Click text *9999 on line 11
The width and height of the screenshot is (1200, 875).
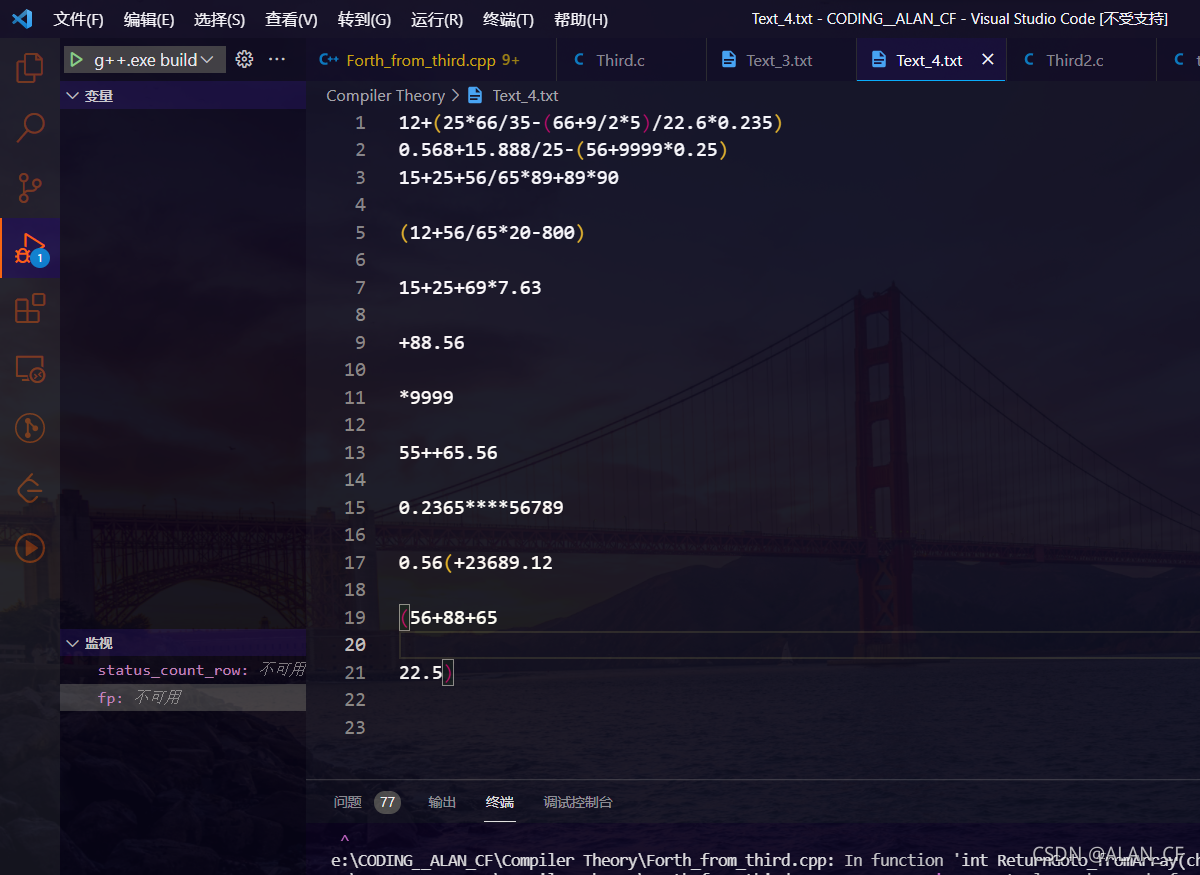coord(426,398)
